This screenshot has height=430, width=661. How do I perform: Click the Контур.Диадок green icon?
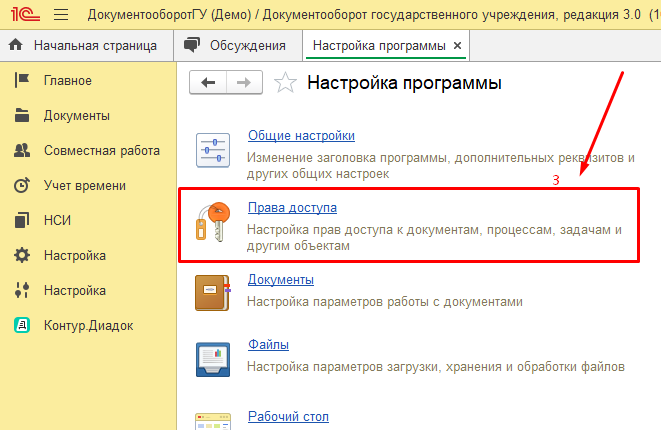22,325
